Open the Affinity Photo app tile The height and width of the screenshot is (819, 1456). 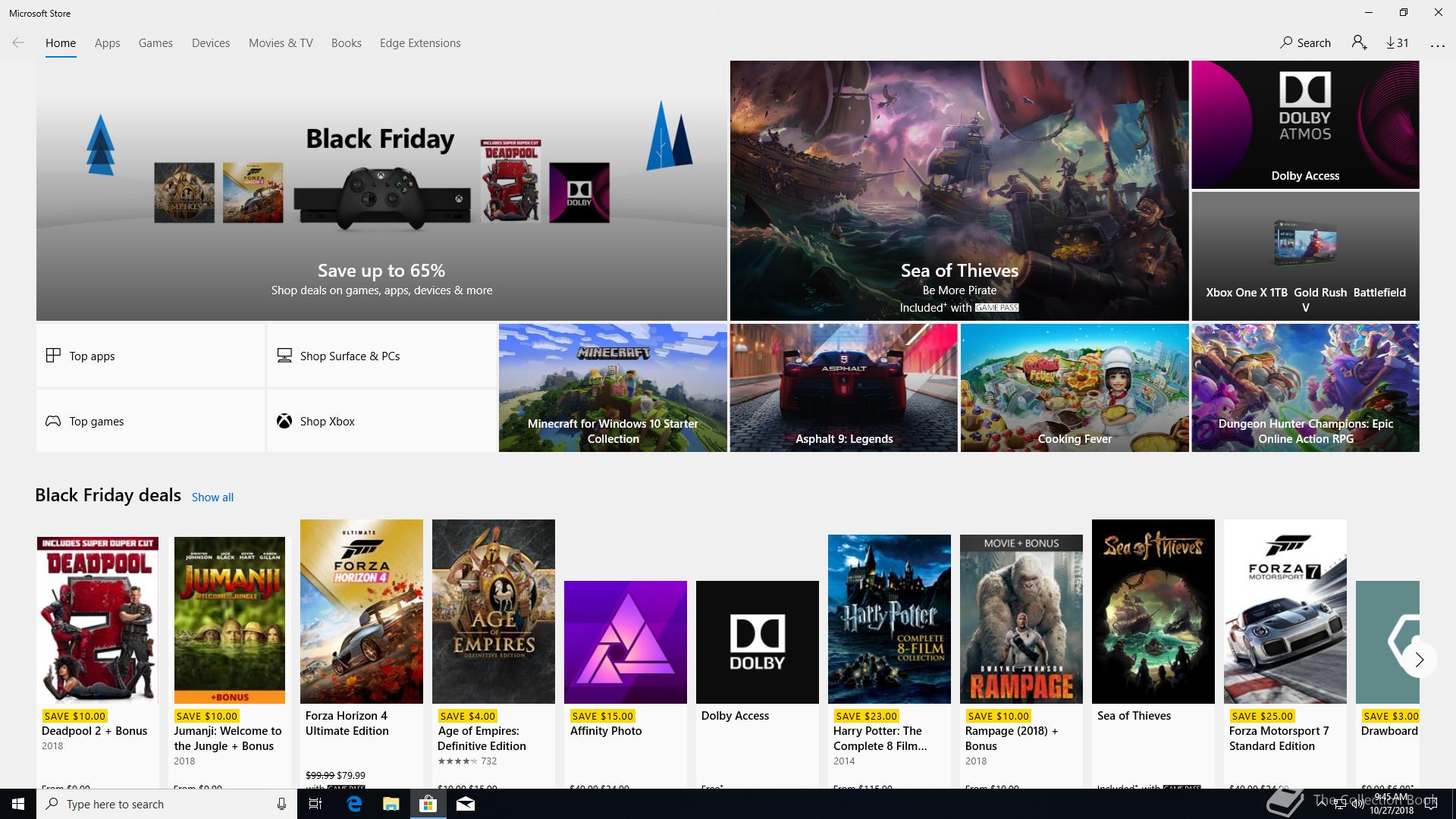pos(626,642)
